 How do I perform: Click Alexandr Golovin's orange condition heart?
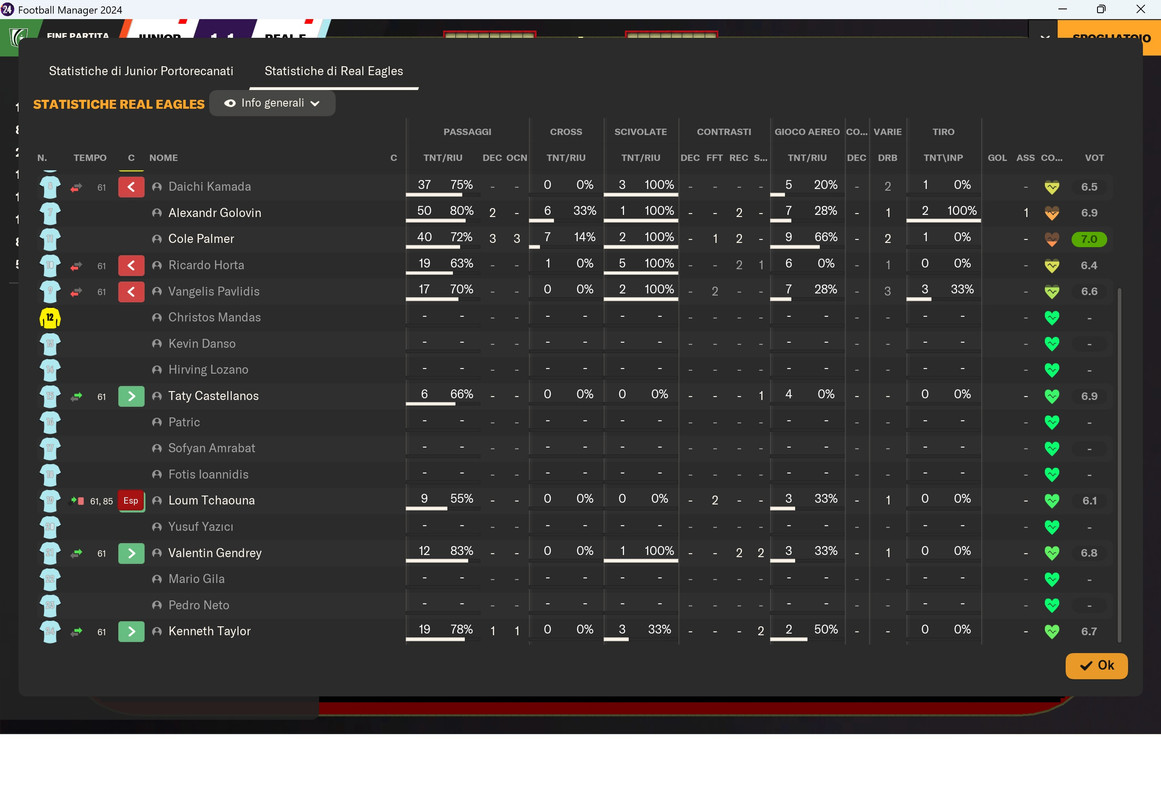click(1051, 213)
